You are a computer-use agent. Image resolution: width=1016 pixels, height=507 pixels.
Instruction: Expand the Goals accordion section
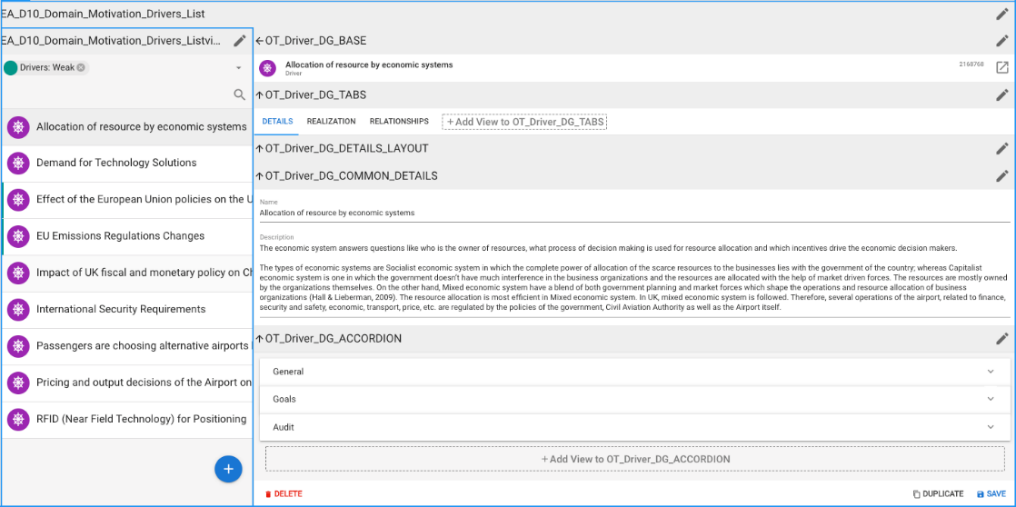635,399
